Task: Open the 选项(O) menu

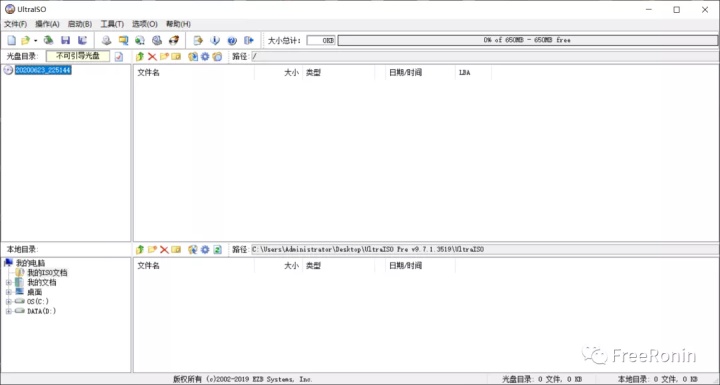Action: point(145,24)
